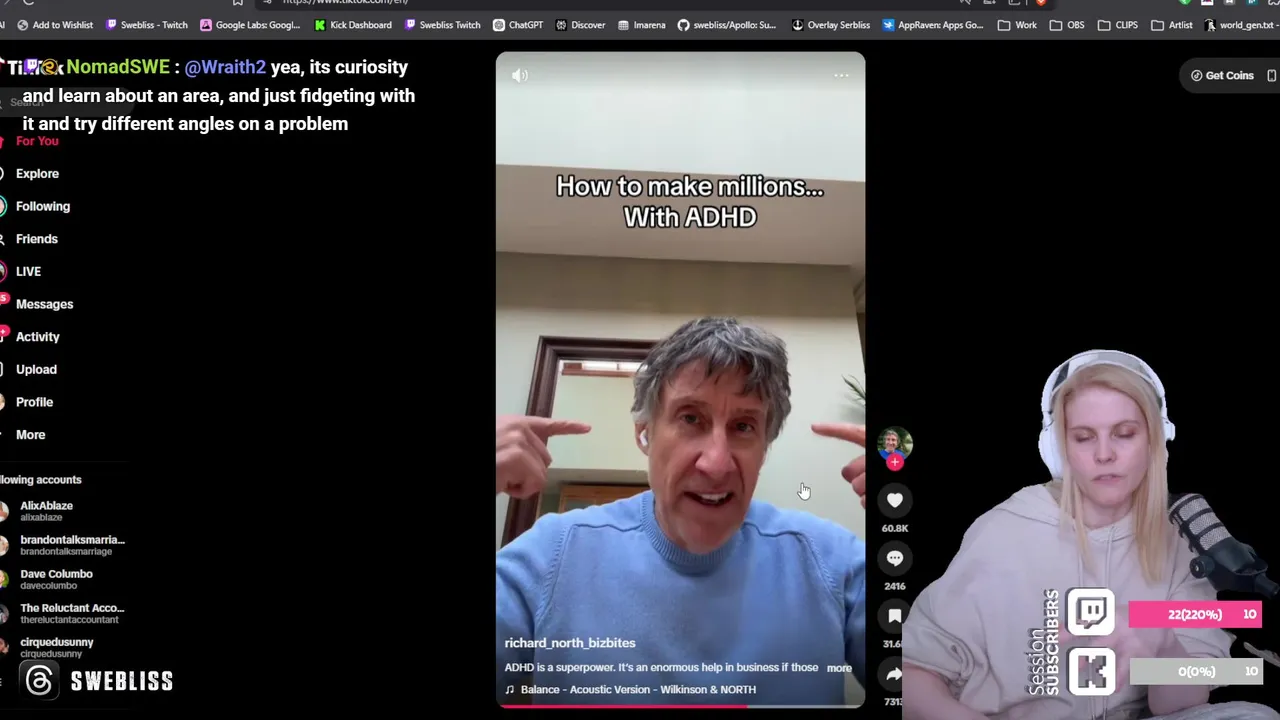
Task: Open the Upload page
Action: (36, 370)
